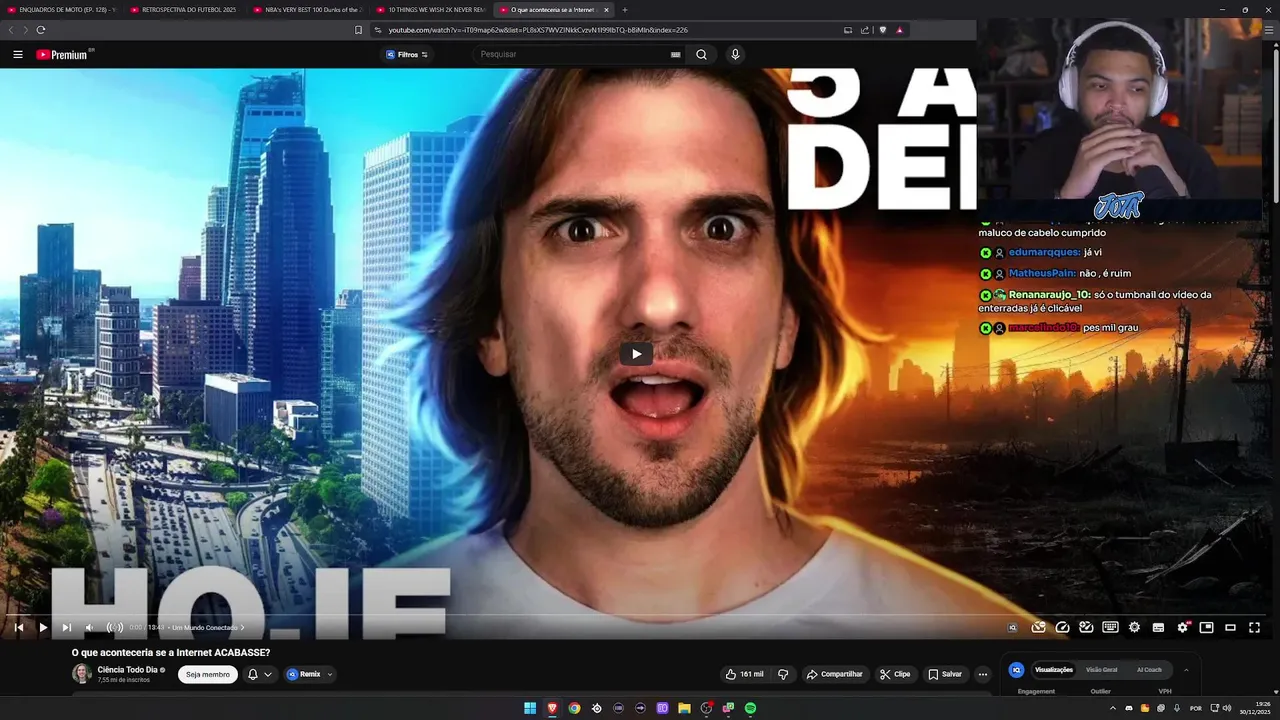The height and width of the screenshot is (720, 1280).
Task: Enter fullscreen mode
Action: point(1254,627)
